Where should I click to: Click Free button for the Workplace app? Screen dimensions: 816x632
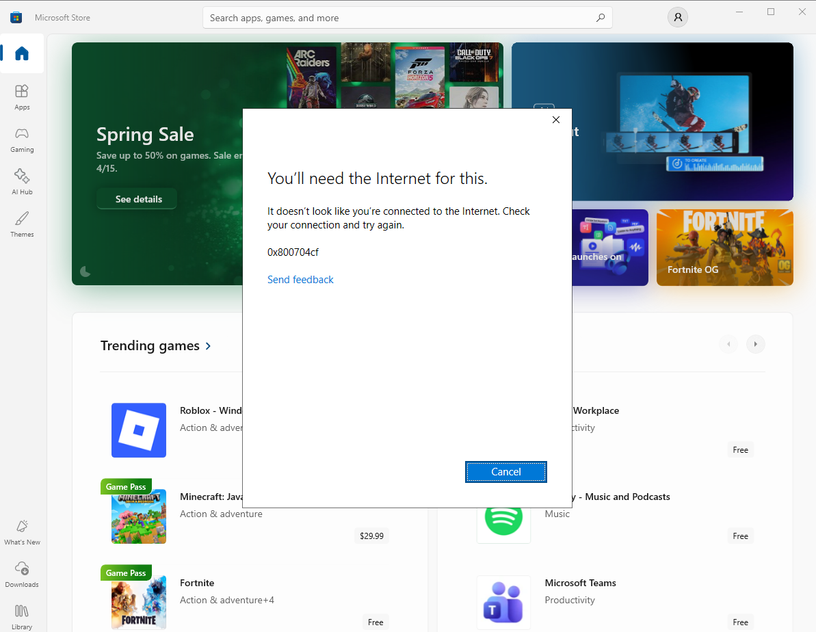[x=740, y=450]
